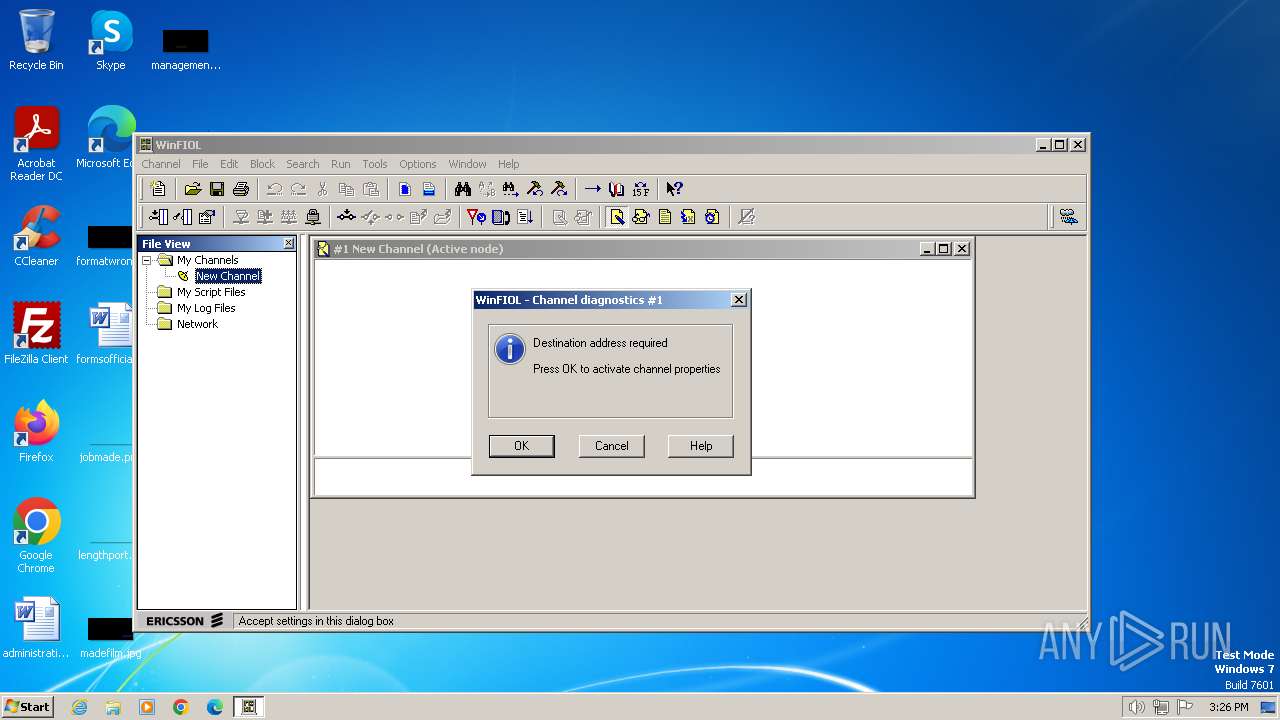Click the Redo toolbar icon
The height and width of the screenshot is (720, 1280).
pos(298,189)
